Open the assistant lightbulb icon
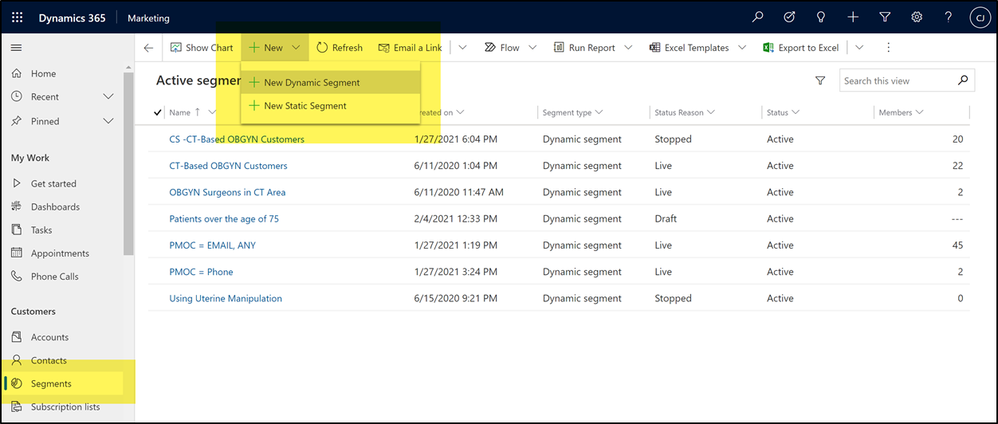Screen dimensions: 998x424 821,18
